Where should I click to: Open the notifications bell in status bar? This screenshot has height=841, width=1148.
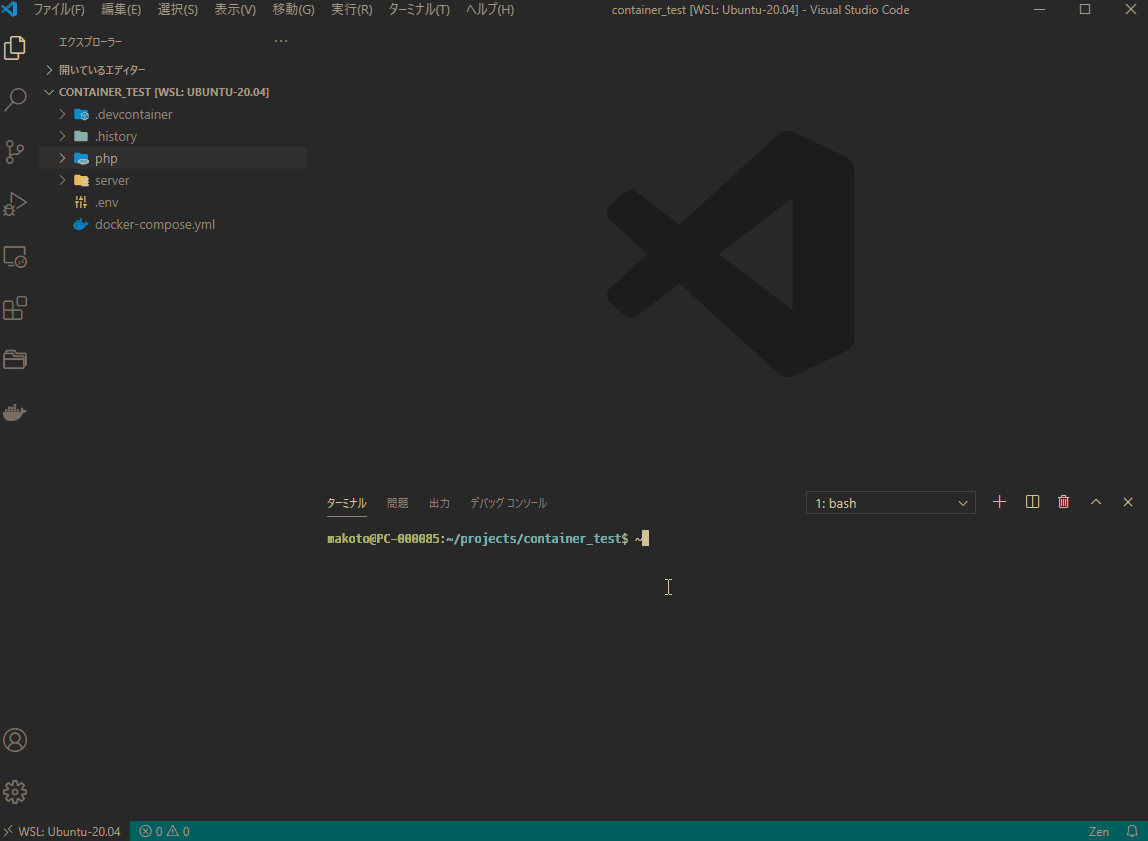click(1133, 831)
